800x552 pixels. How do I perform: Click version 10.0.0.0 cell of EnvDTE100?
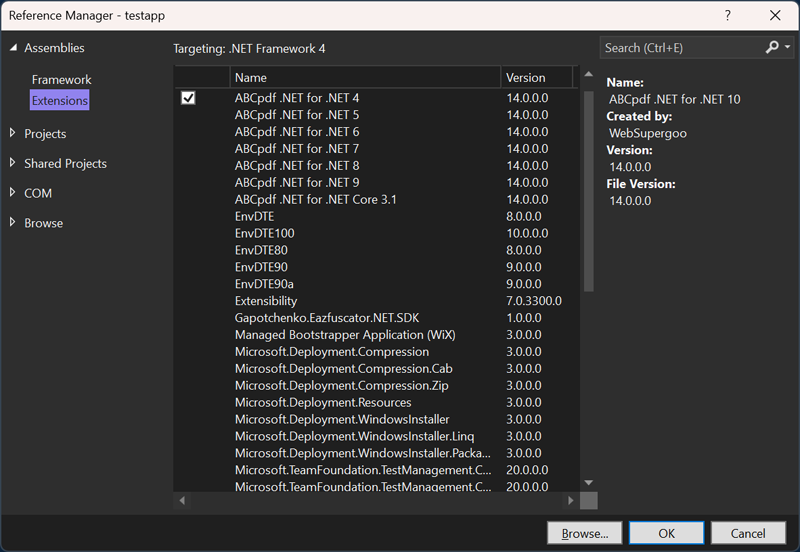527,233
